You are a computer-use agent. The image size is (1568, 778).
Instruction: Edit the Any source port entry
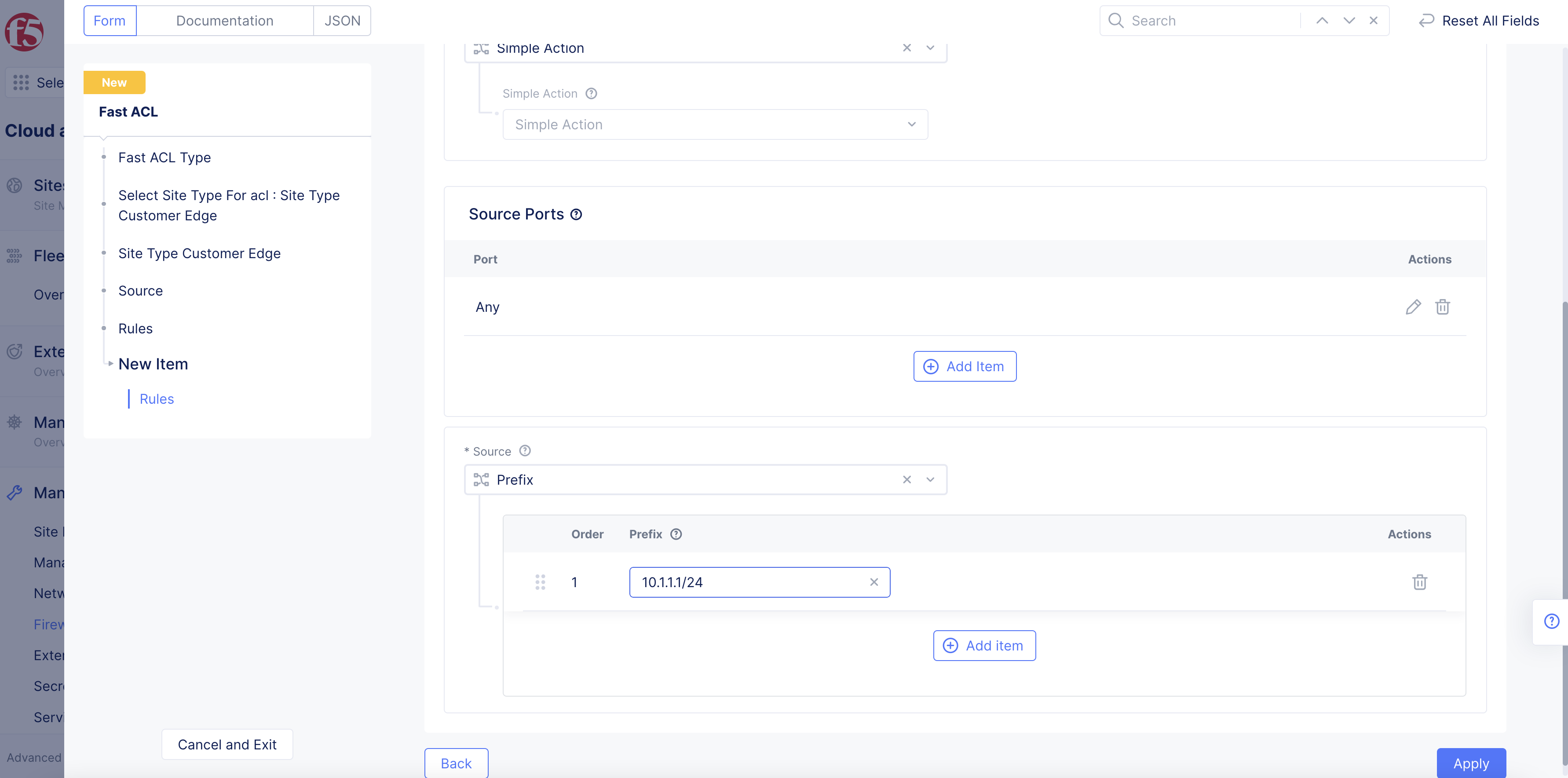pyautogui.click(x=1413, y=307)
